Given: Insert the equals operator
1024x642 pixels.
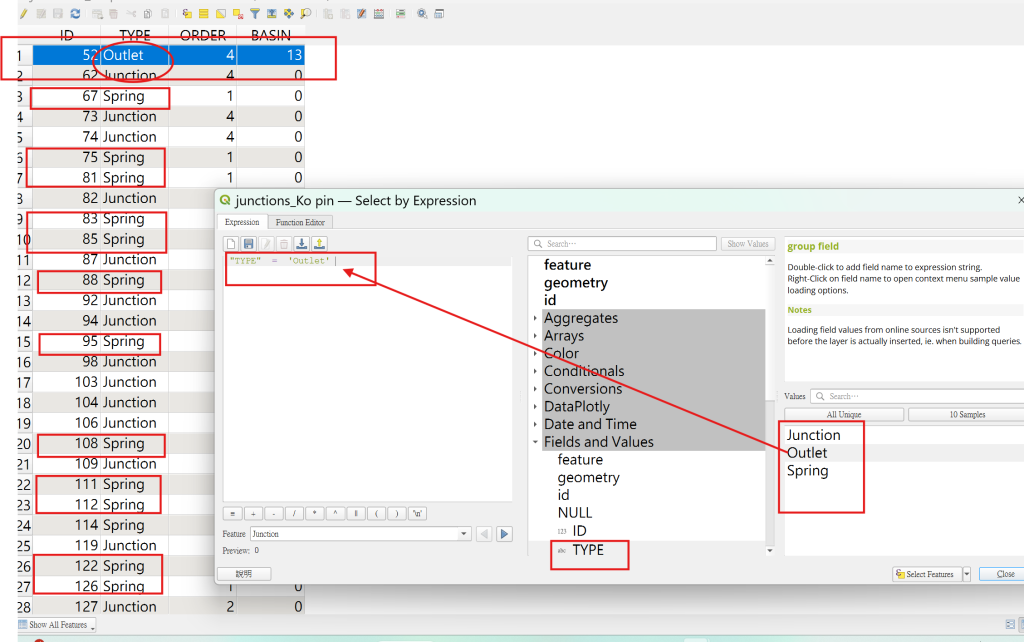Looking at the screenshot, I should [x=232, y=513].
